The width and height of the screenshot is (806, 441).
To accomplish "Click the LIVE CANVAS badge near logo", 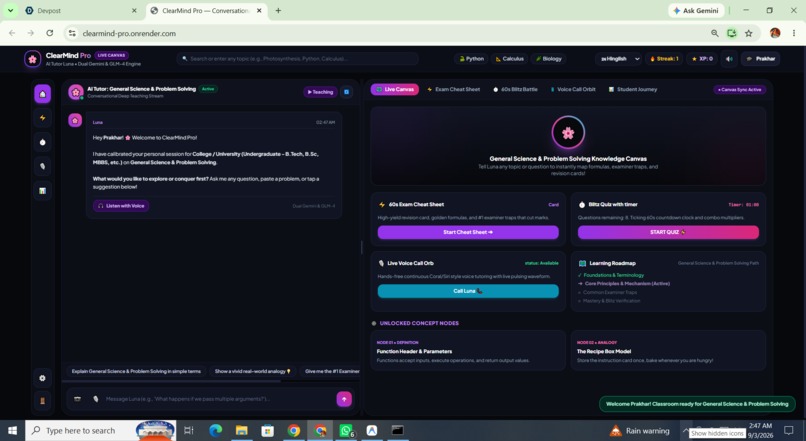I will coord(112,55).
